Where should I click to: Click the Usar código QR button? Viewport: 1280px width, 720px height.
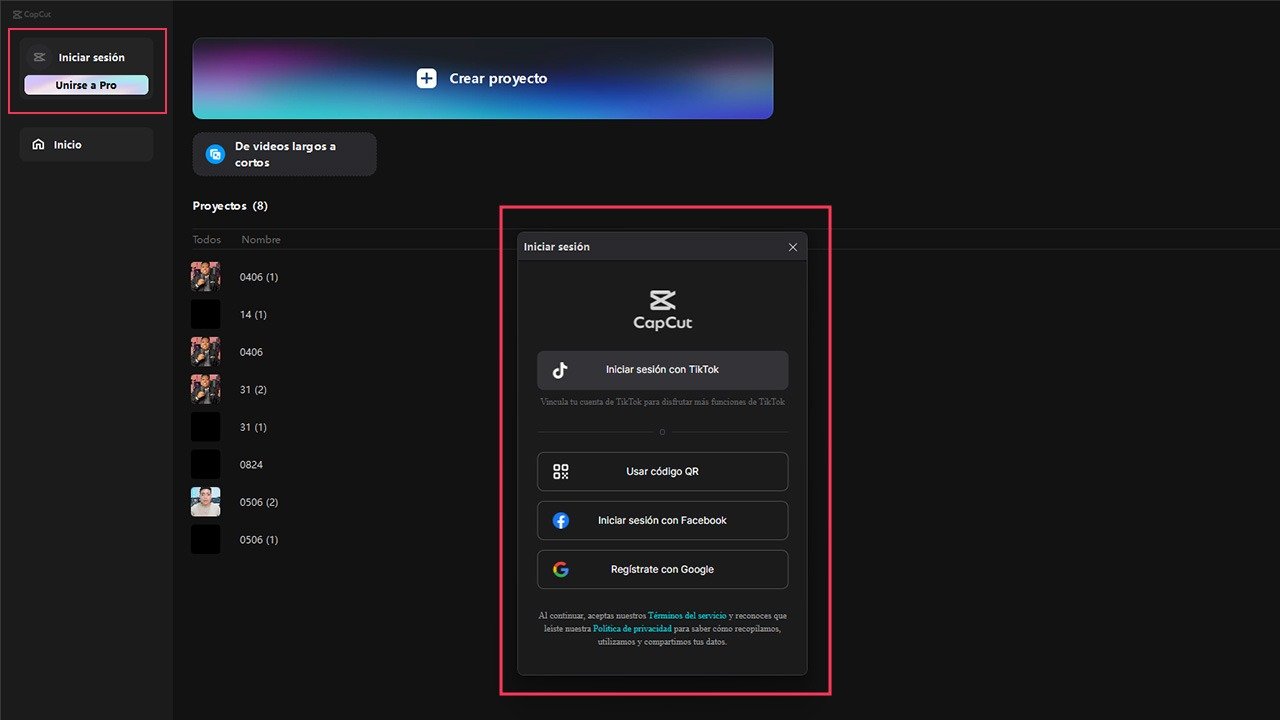tap(662, 471)
